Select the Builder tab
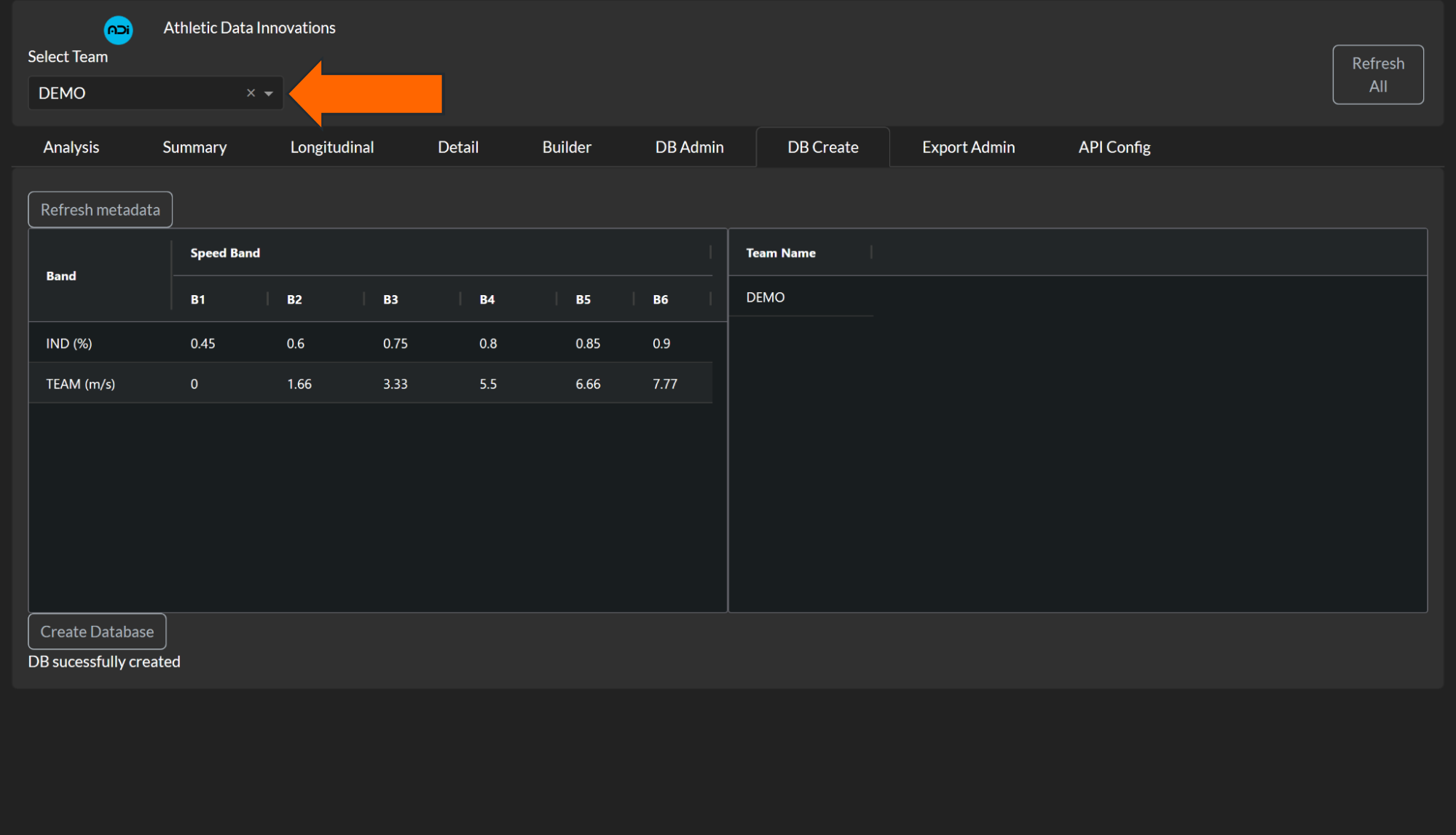This screenshot has width=1456, height=835. pos(567,147)
